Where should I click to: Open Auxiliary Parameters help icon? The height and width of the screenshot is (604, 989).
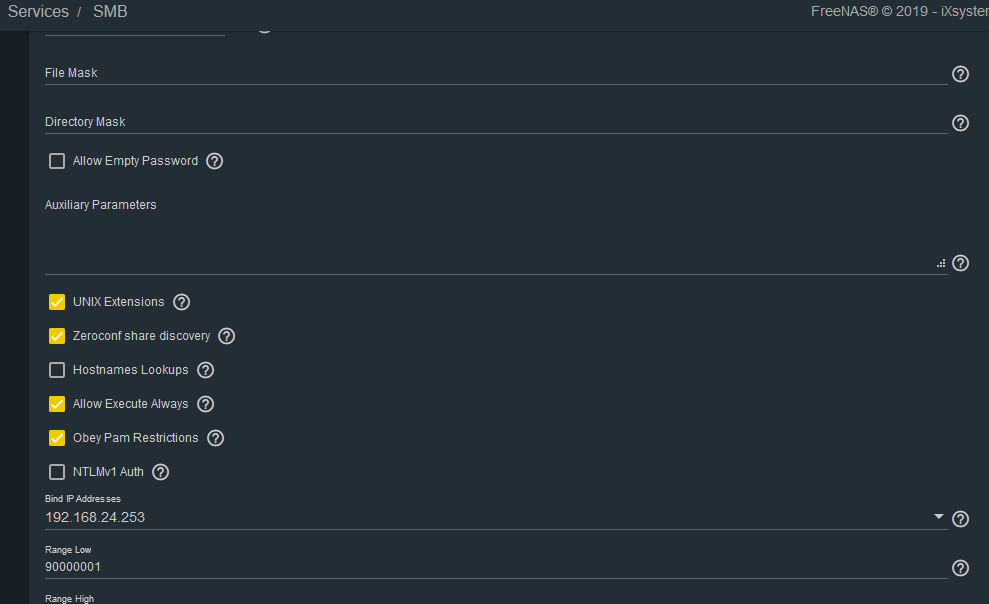pyautogui.click(x=960, y=263)
